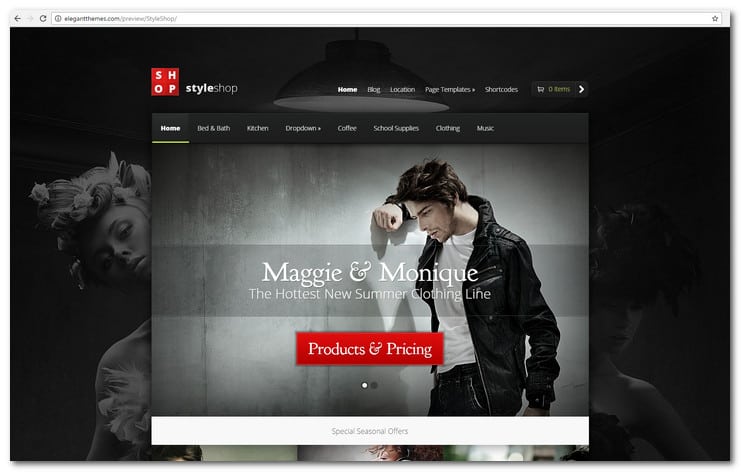
Task: Select the first slider dot indicator
Action: coord(364,384)
